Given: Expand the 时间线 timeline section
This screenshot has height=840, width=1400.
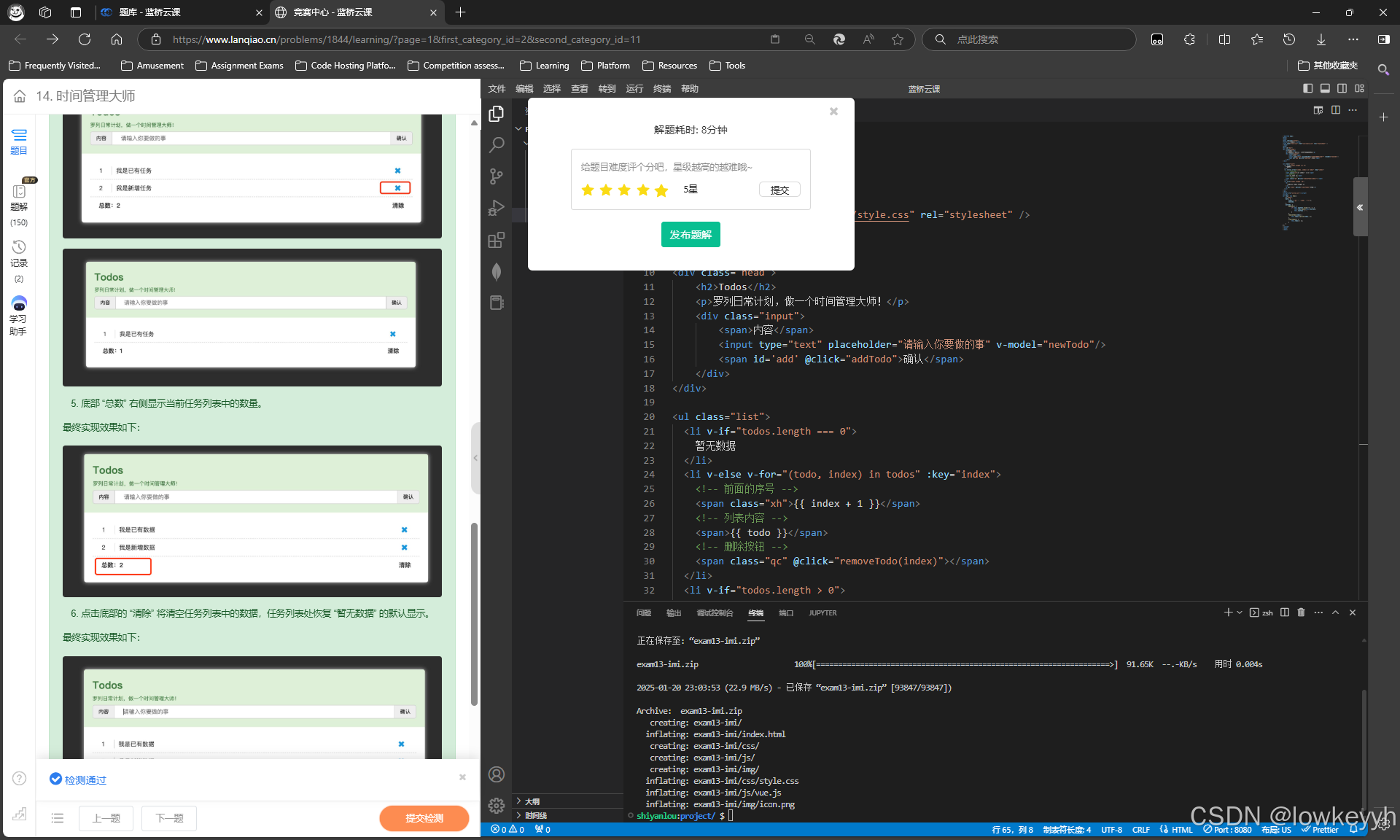Looking at the screenshot, I should click(x=535, y=815).
